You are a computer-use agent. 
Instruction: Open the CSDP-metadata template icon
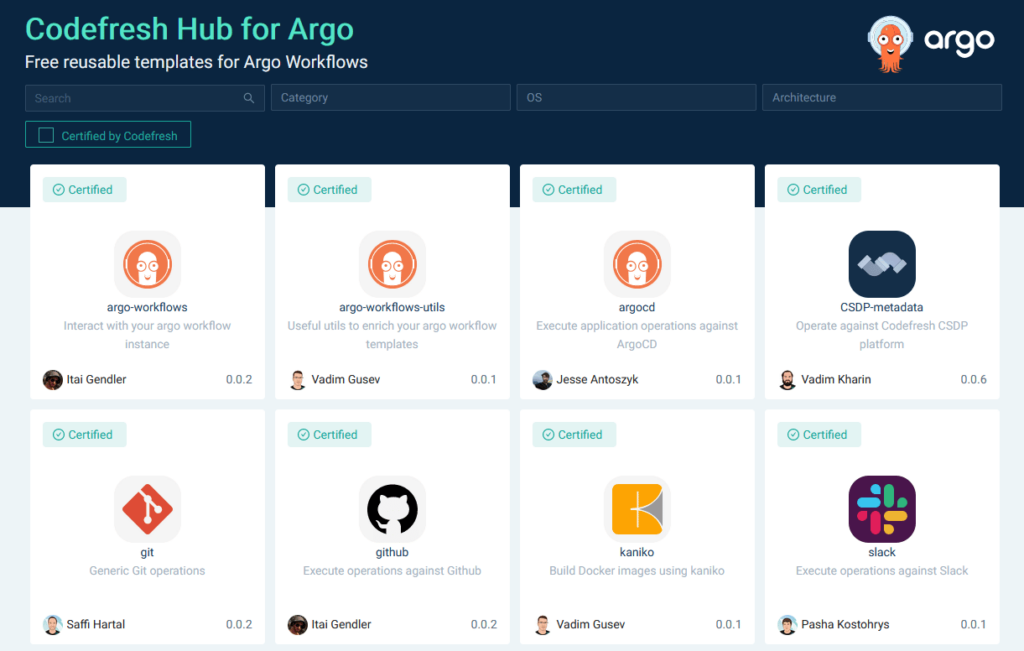881,263
